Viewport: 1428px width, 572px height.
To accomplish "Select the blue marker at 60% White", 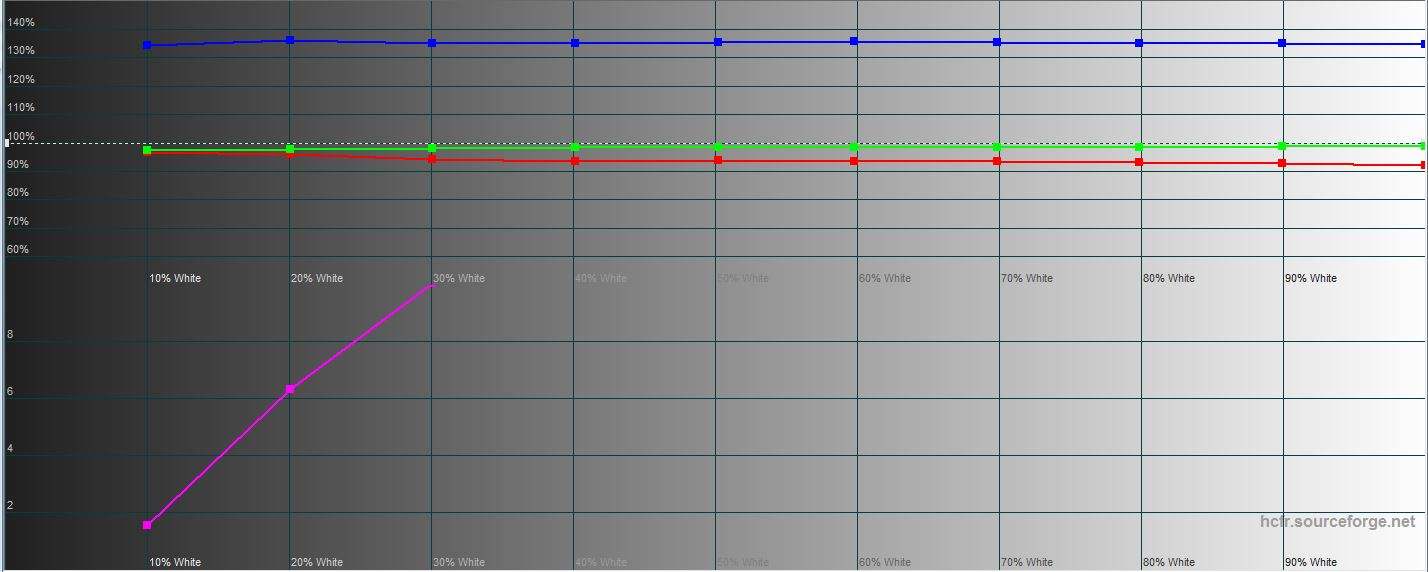I will click(x=854, y=41).
